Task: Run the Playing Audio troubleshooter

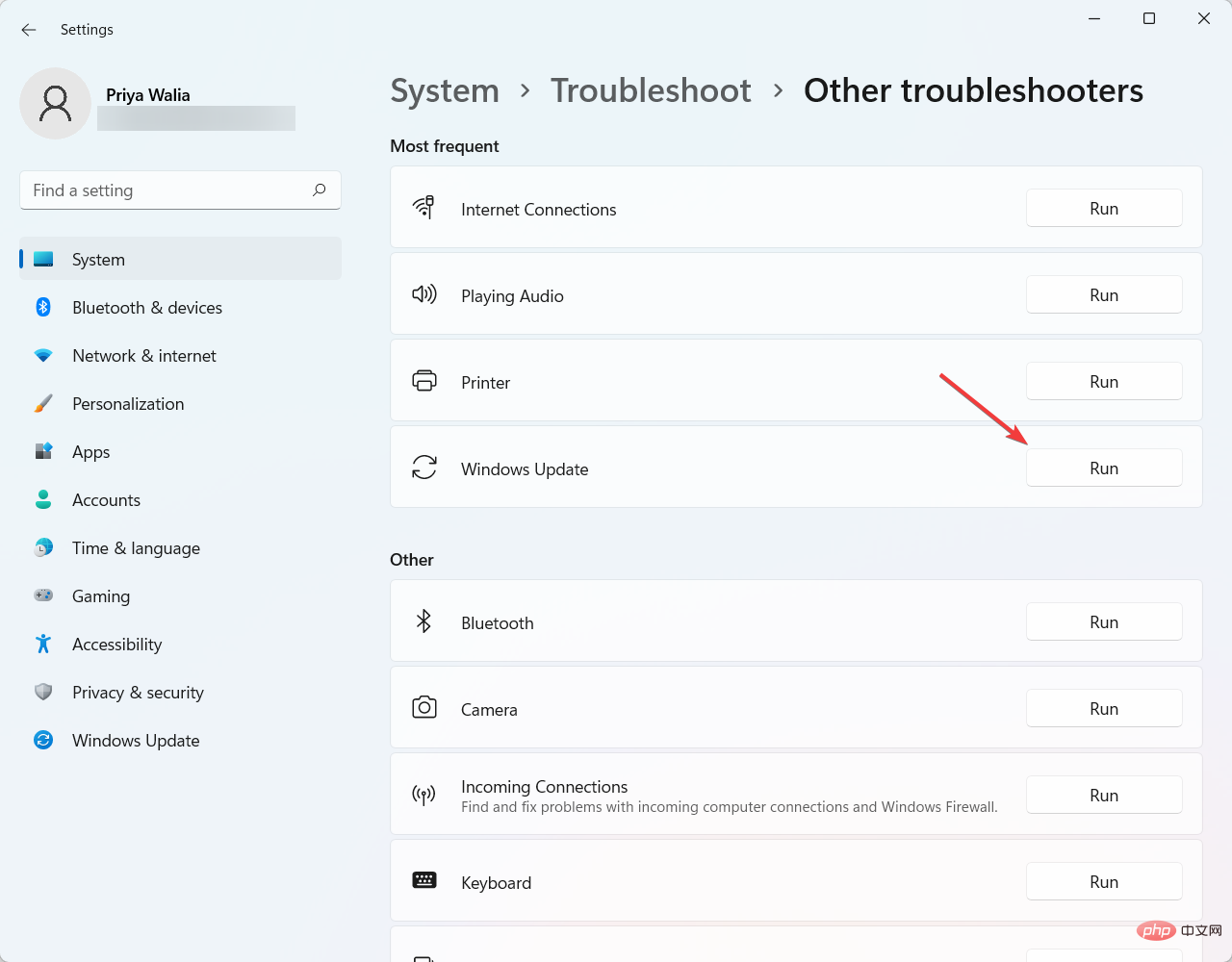Action: coord(1104,294)
